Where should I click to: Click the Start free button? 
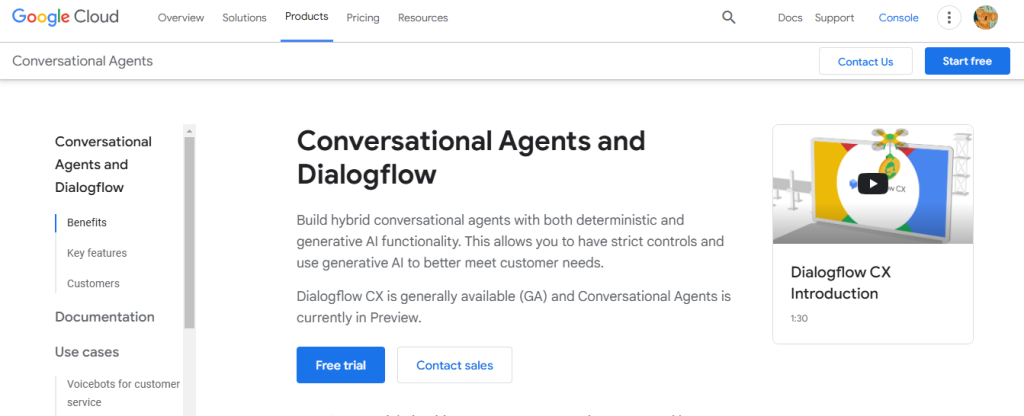967,61
